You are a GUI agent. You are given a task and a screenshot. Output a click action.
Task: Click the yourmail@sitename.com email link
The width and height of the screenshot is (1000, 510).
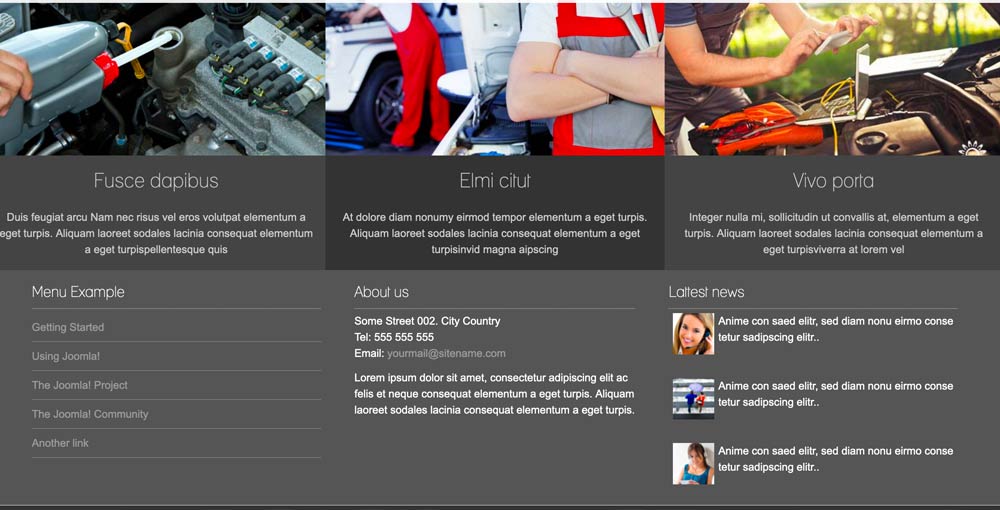click(446, 353)
